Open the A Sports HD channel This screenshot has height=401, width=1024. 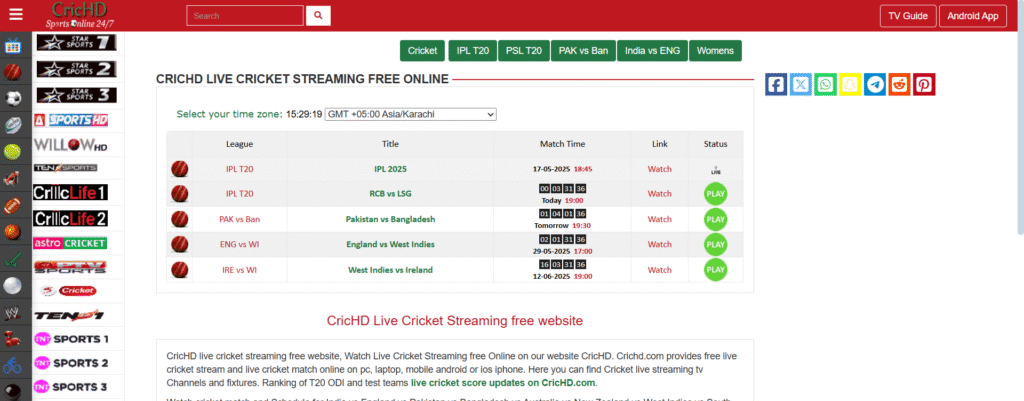(x=71, y=120)
